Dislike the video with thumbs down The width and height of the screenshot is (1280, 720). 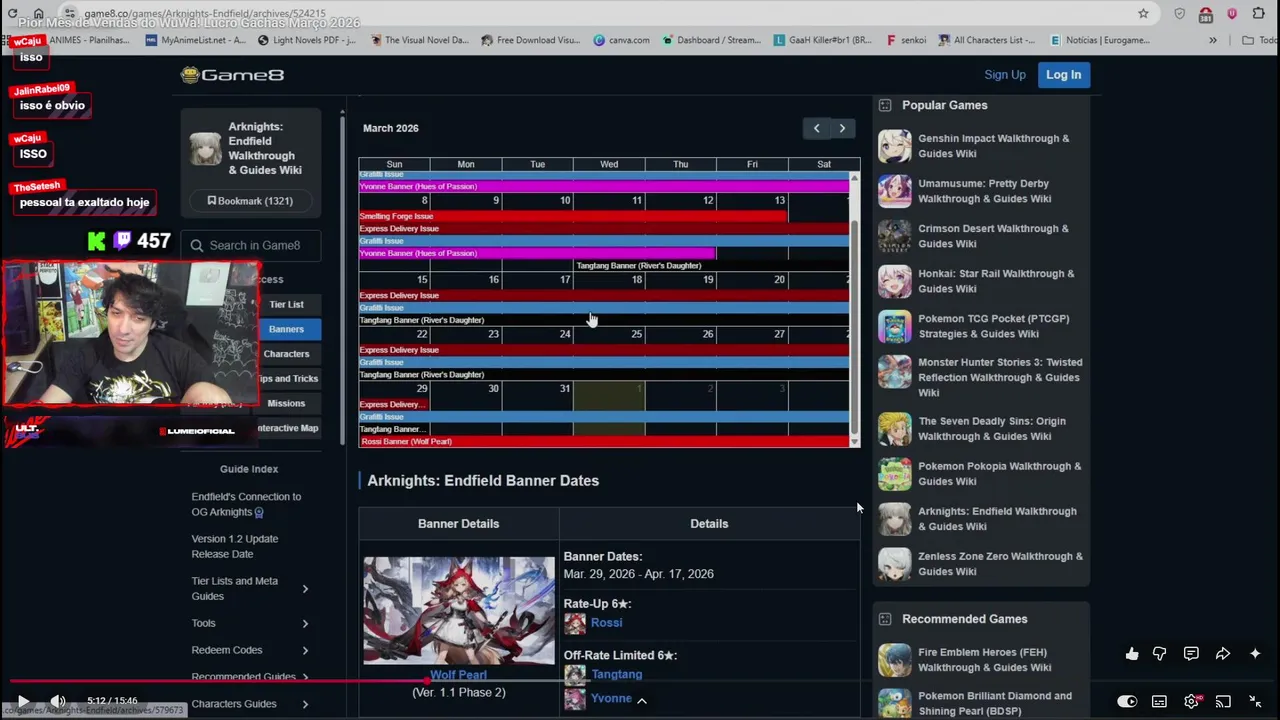(1160, 654)
